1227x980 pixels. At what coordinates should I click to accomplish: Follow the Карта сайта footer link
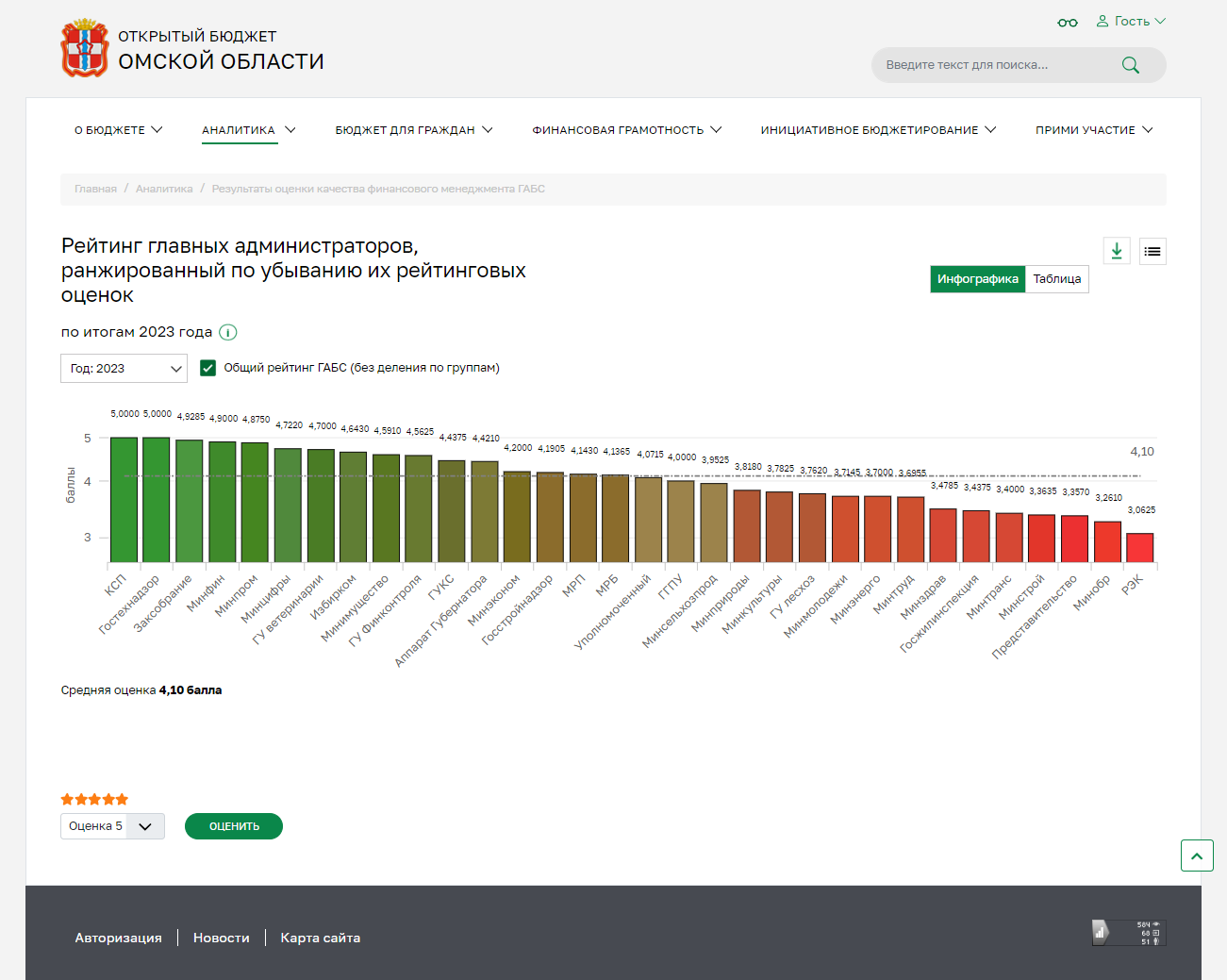[321, 938]
